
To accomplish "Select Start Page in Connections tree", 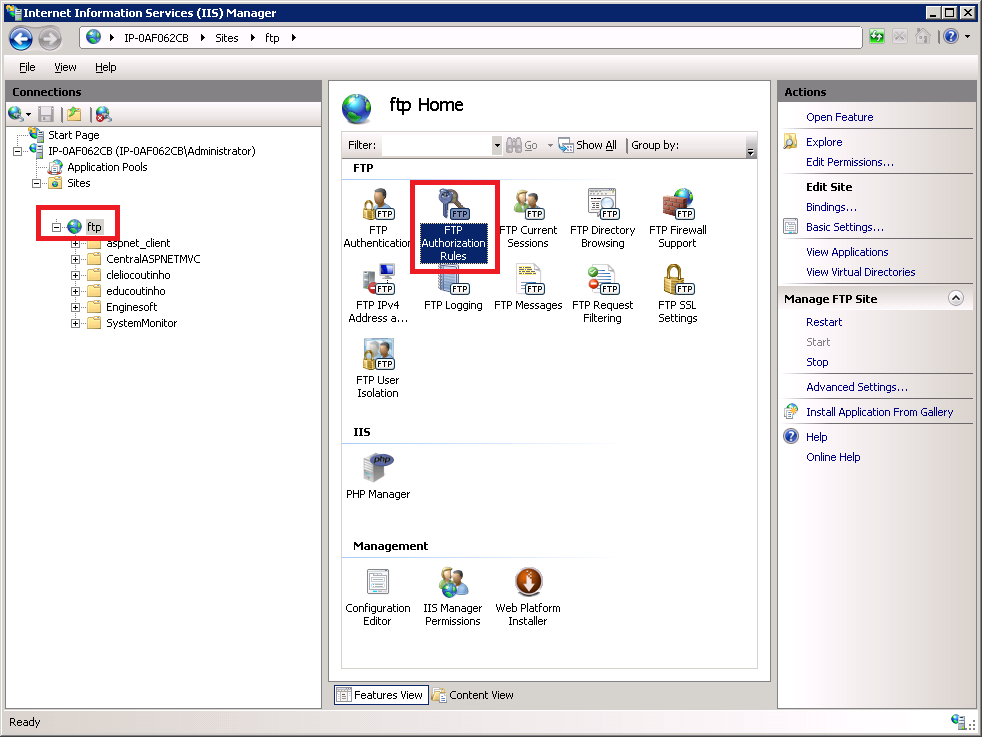I will [73, 135].
